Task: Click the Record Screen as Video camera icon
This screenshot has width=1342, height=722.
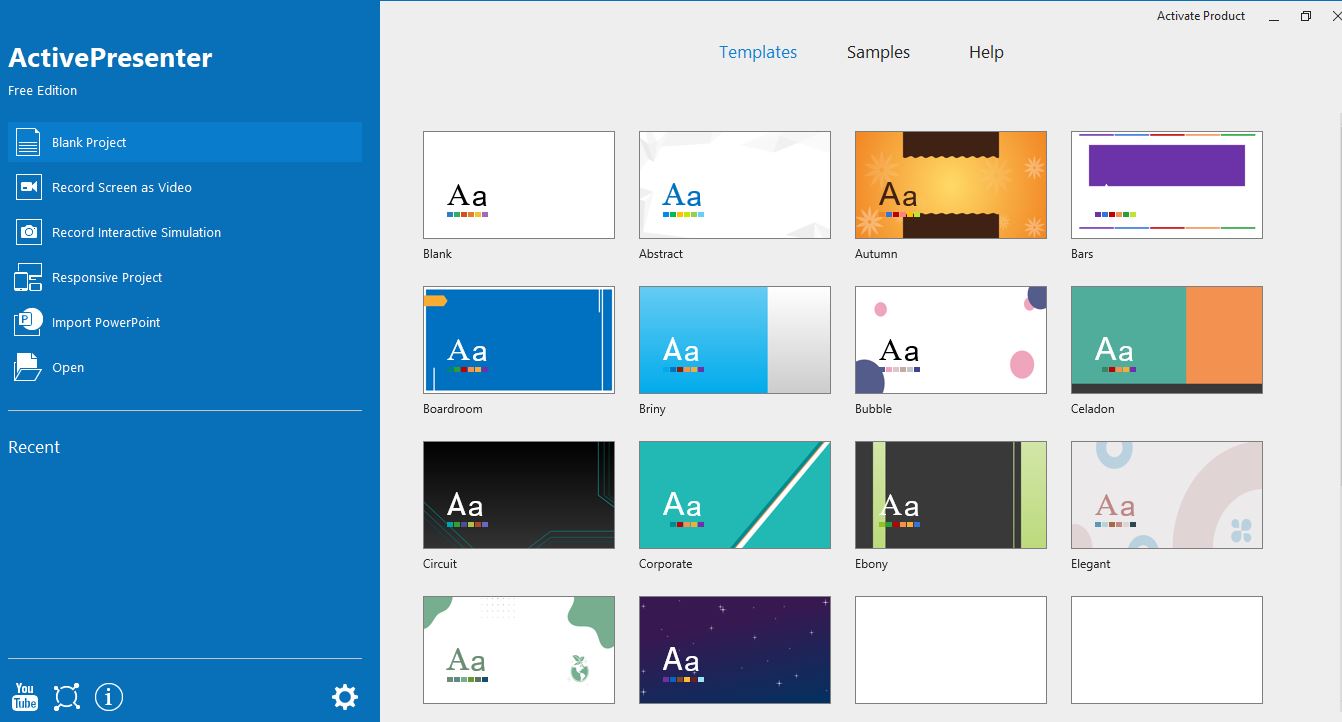Action: click(x=28, y=187)
